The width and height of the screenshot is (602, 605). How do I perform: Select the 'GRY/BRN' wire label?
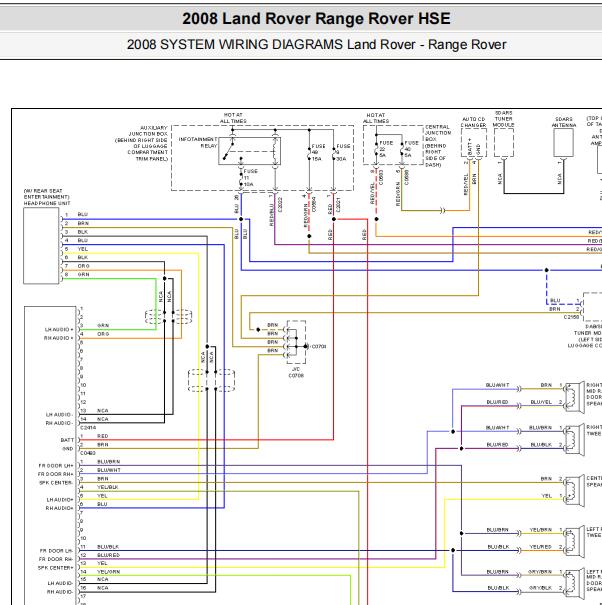tap(540, 572)
